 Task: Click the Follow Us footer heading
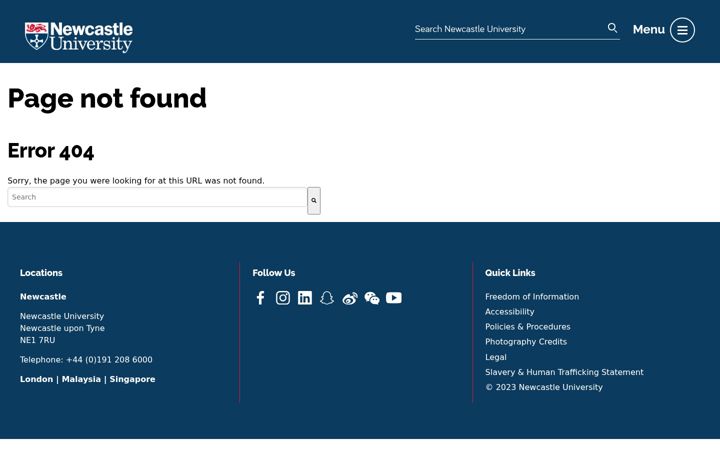click(x=274, y=273)
